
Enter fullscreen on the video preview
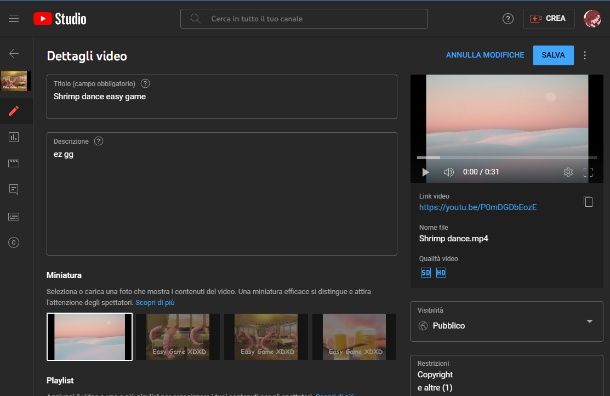pyautogui.click(x=588, y=172)
